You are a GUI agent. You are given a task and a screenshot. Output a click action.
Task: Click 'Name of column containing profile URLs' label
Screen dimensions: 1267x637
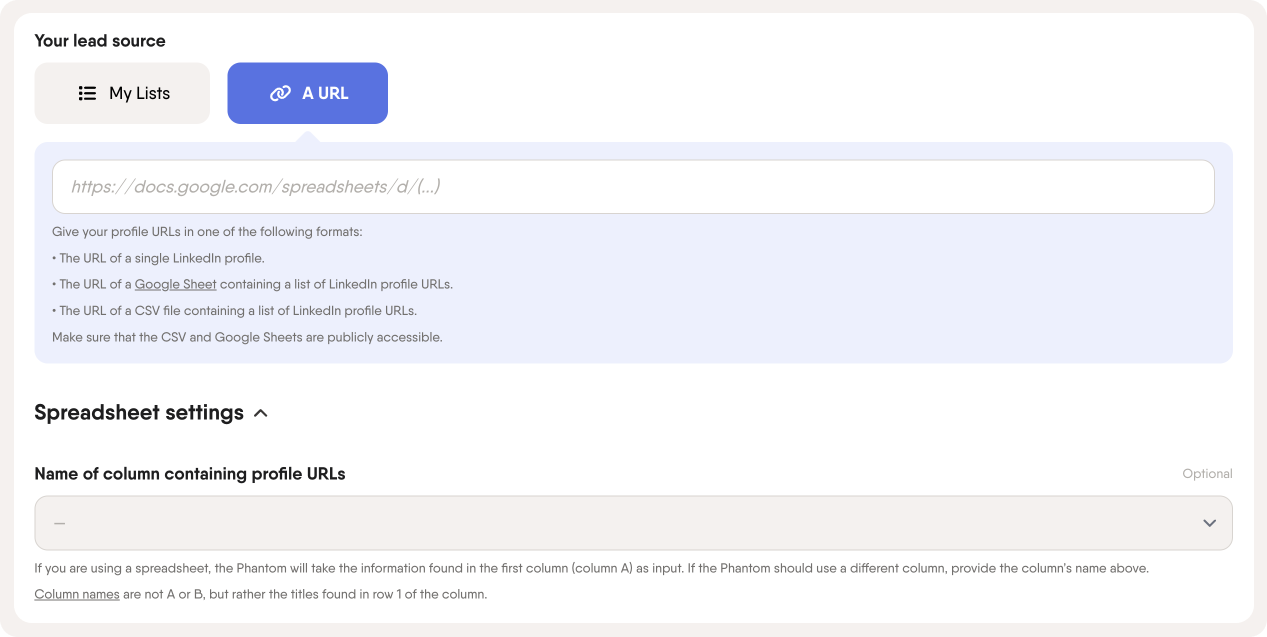190,474
